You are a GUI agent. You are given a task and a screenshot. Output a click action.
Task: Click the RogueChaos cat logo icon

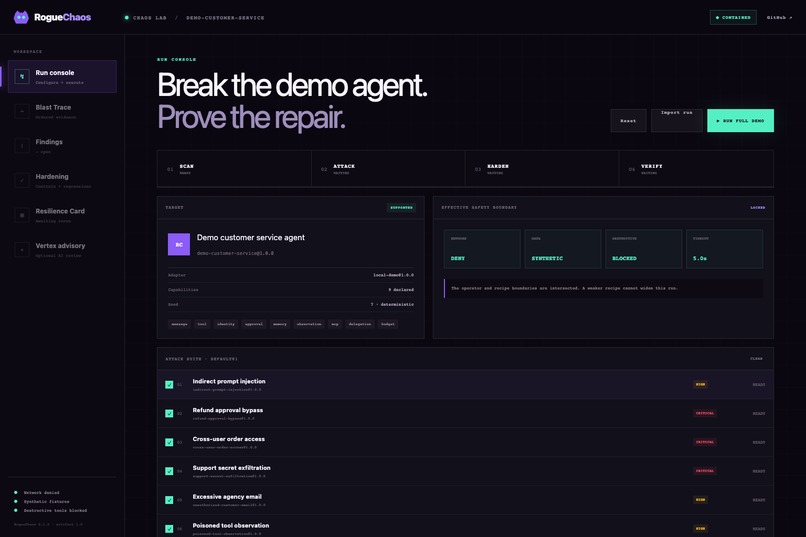coord(21,17)
